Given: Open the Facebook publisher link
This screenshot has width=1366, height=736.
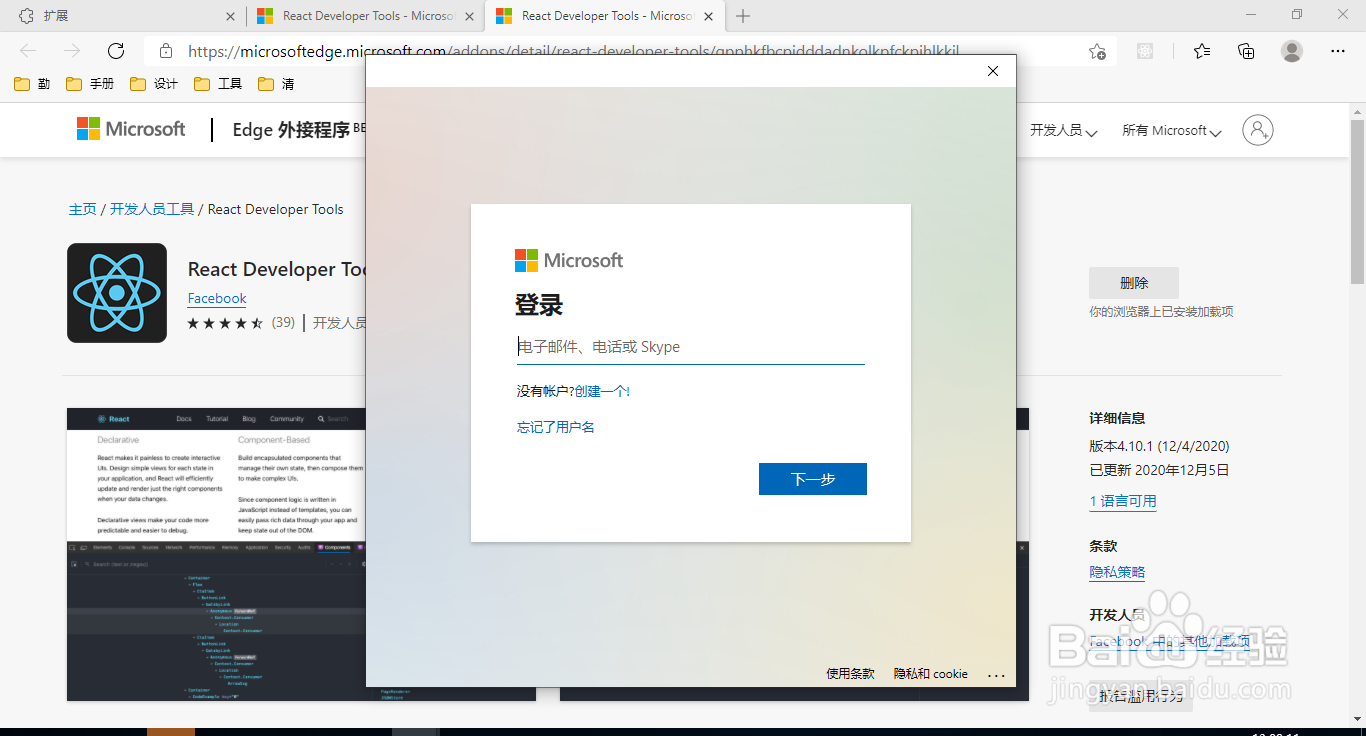Looking at the screenshot, I should [217, 298].
